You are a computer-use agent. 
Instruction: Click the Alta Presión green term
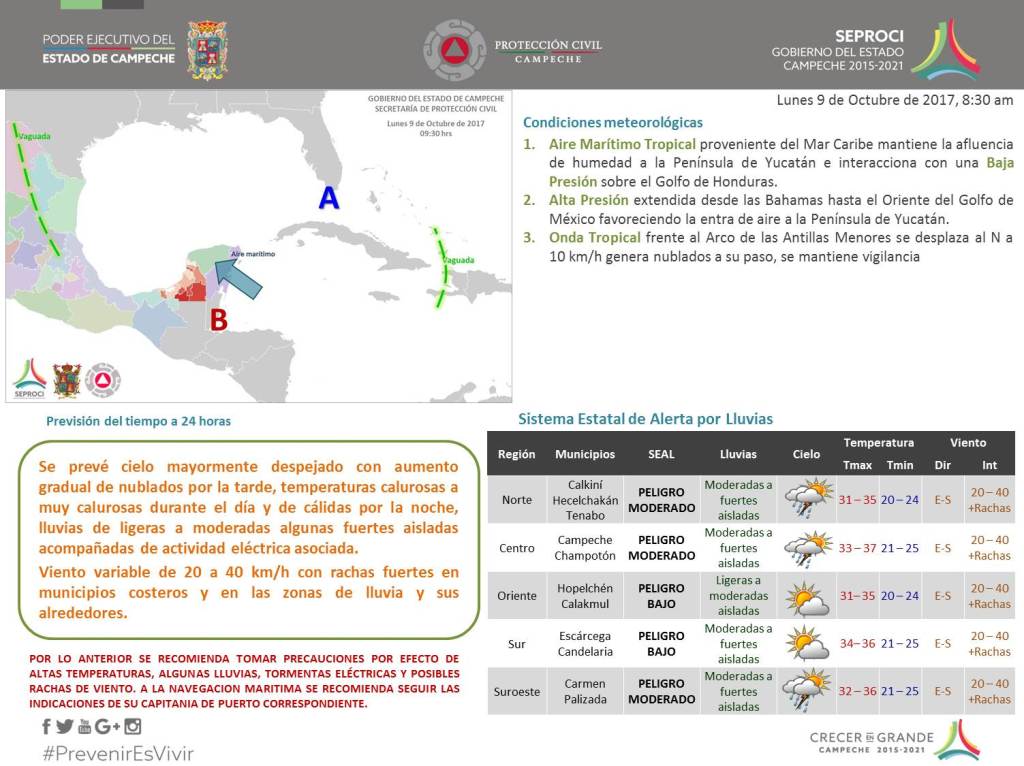pos(588,200)
